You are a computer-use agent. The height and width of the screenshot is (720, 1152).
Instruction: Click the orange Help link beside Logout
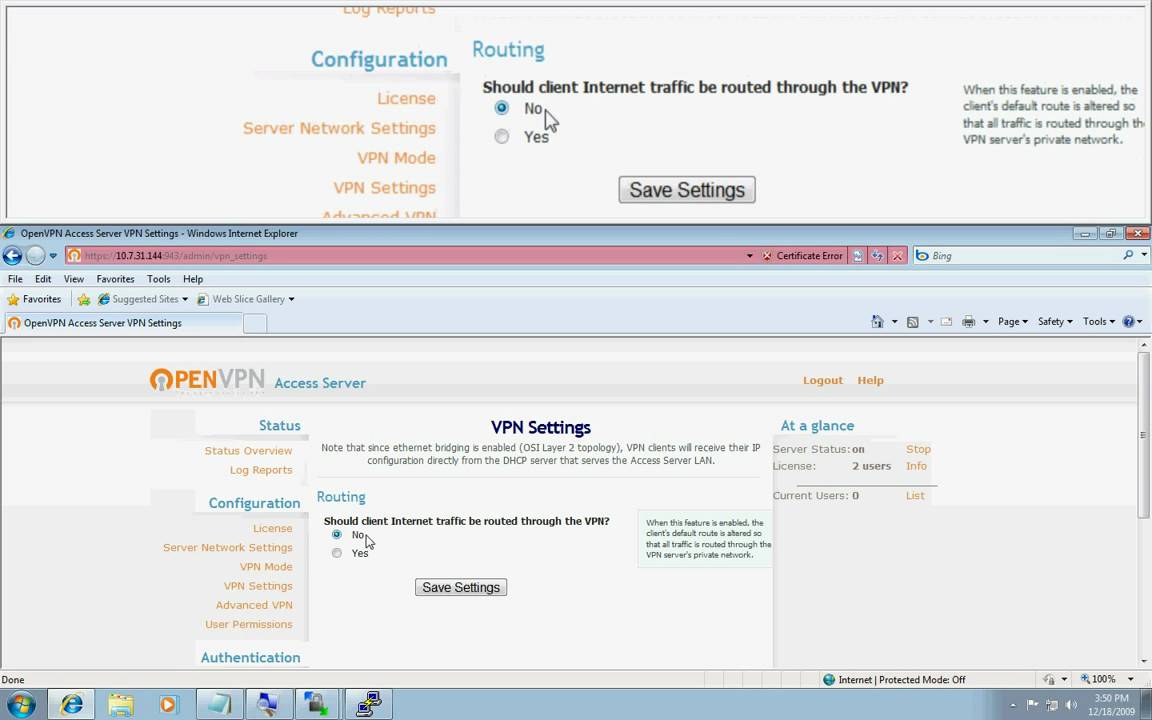click(x=870, y=381)
